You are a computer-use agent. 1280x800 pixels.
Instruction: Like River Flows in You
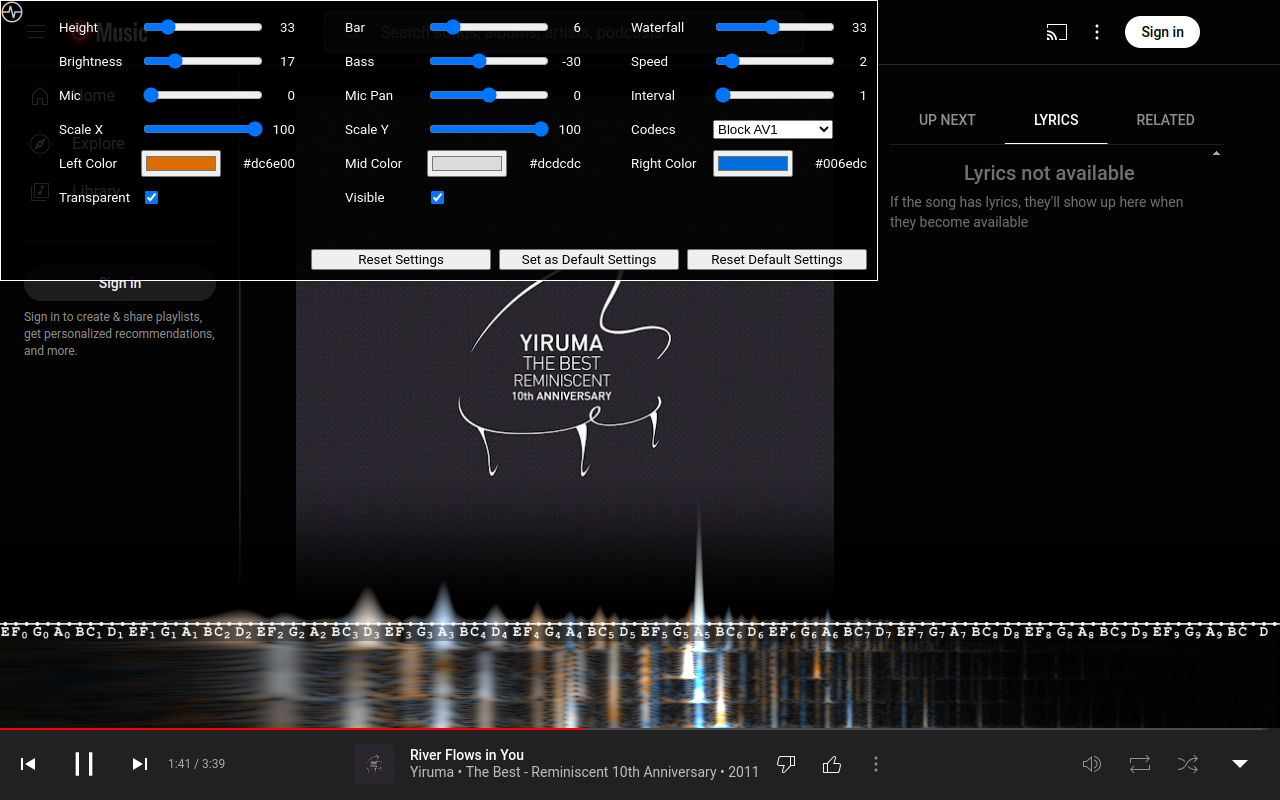coord(832,764)
